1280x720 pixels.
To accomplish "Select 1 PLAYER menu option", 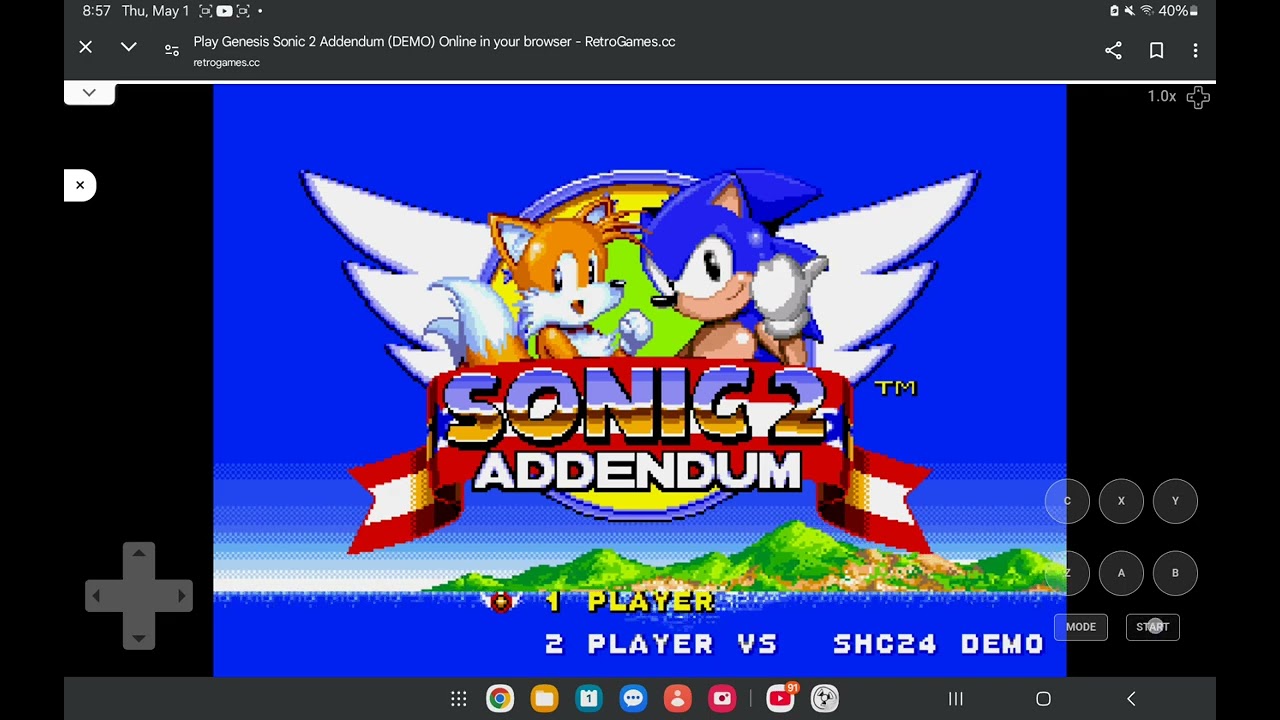I will pos(630,601).
